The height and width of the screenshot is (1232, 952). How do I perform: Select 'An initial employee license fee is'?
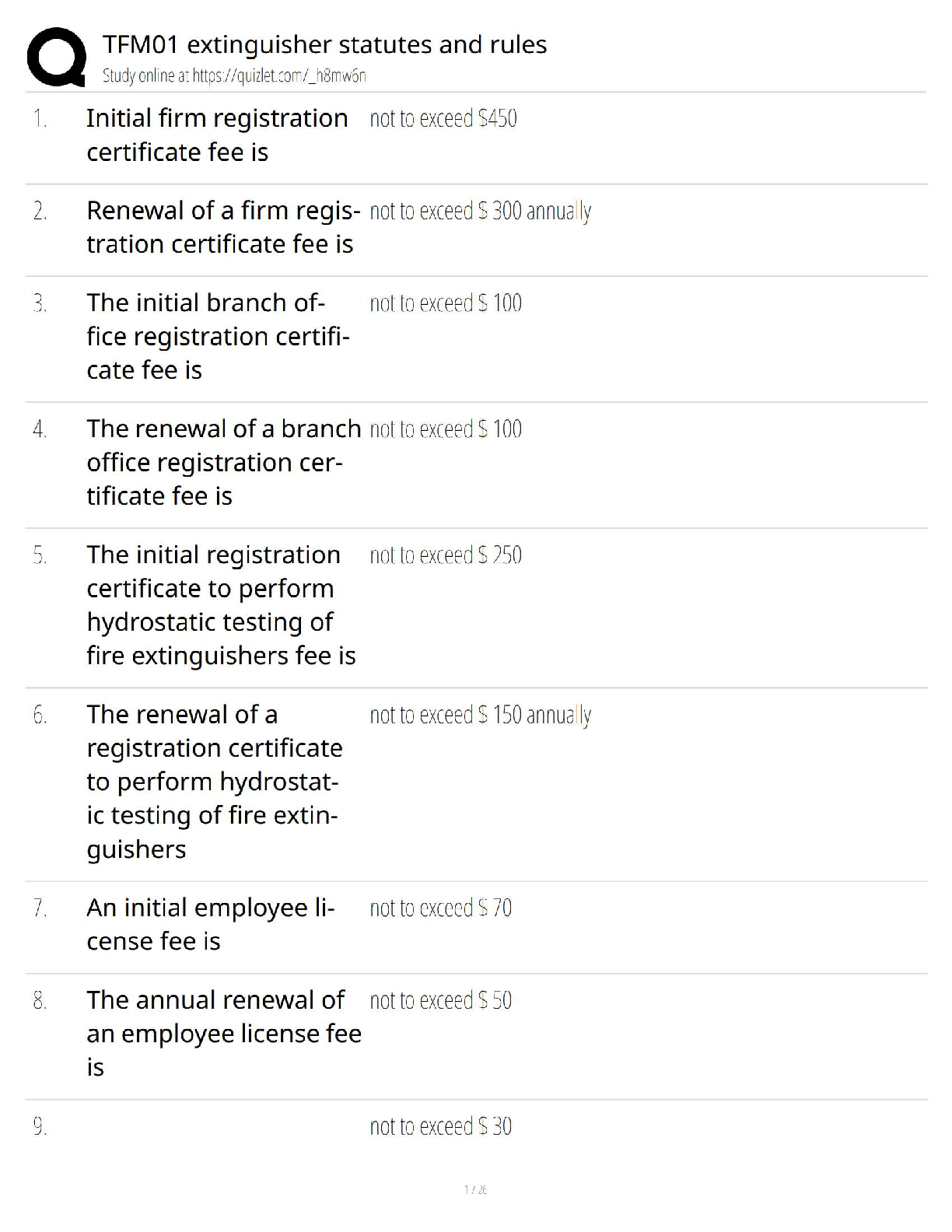pyautogui.click(x=211, y=924)
